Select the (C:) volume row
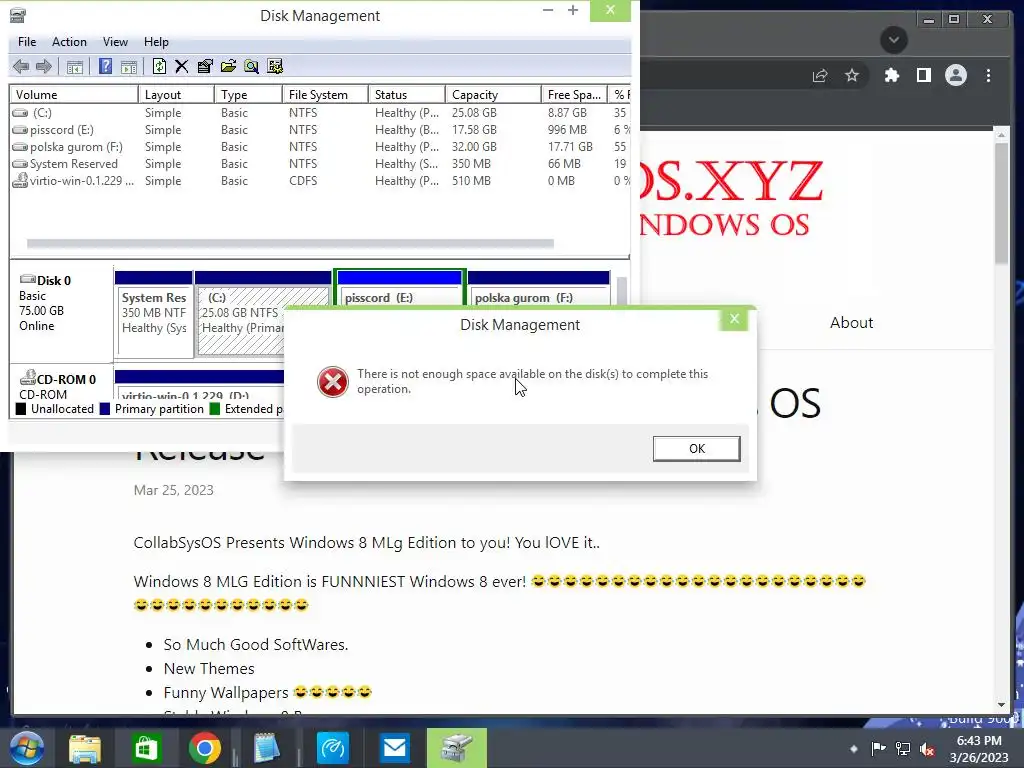Image resolution: width=1024 pixels, height=768 pixels. tap(320, 113)
